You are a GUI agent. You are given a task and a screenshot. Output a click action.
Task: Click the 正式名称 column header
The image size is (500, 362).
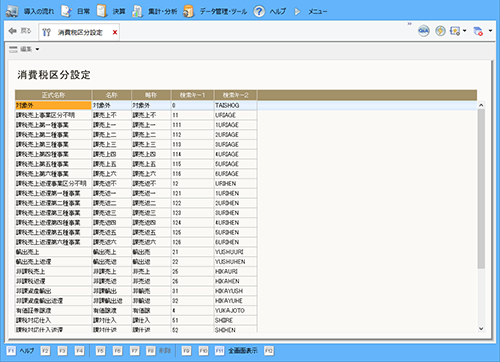click(53, 95)
